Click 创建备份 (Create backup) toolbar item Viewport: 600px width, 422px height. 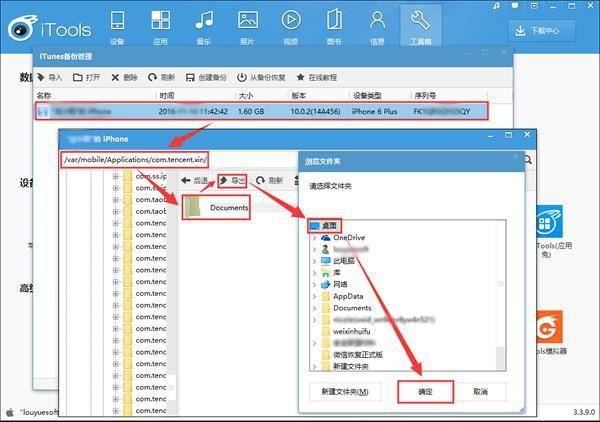point(205,77)
